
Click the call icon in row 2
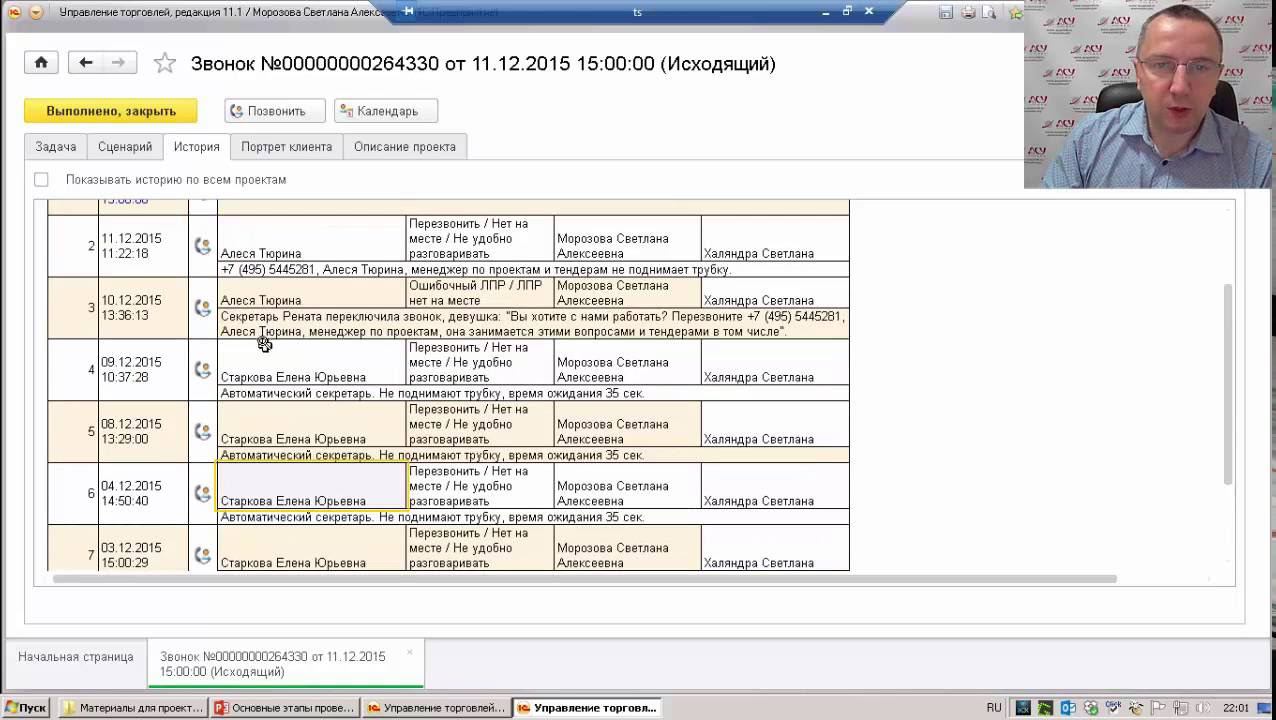(x=203, y=246)
